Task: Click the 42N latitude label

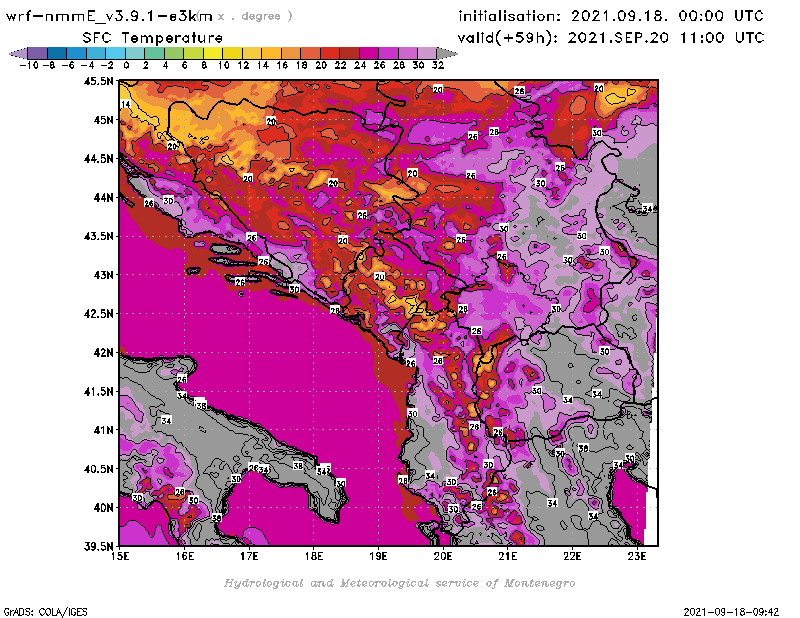Action: (103, 353)
